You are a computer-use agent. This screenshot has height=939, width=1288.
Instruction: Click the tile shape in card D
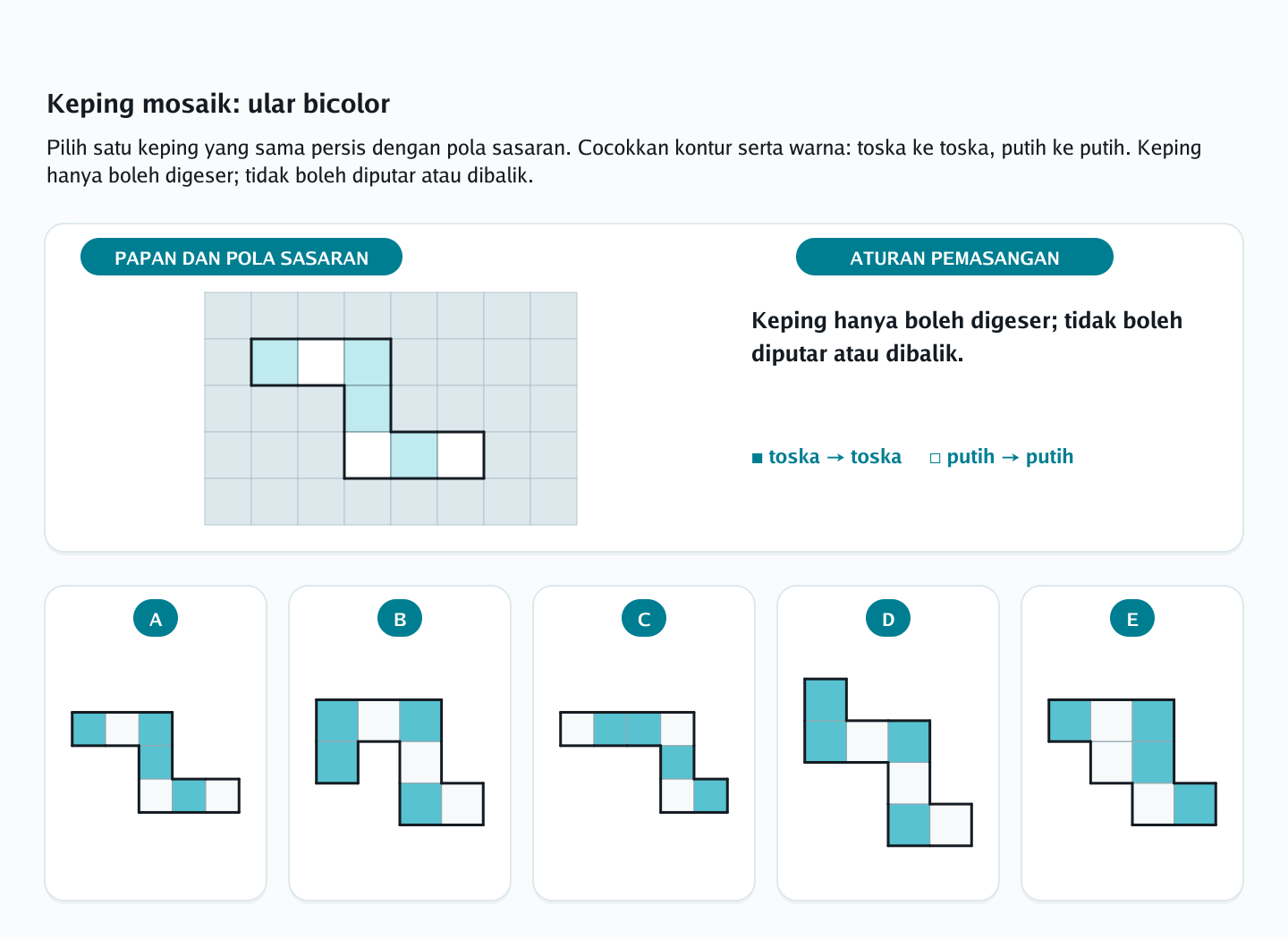tap(888, 762)
